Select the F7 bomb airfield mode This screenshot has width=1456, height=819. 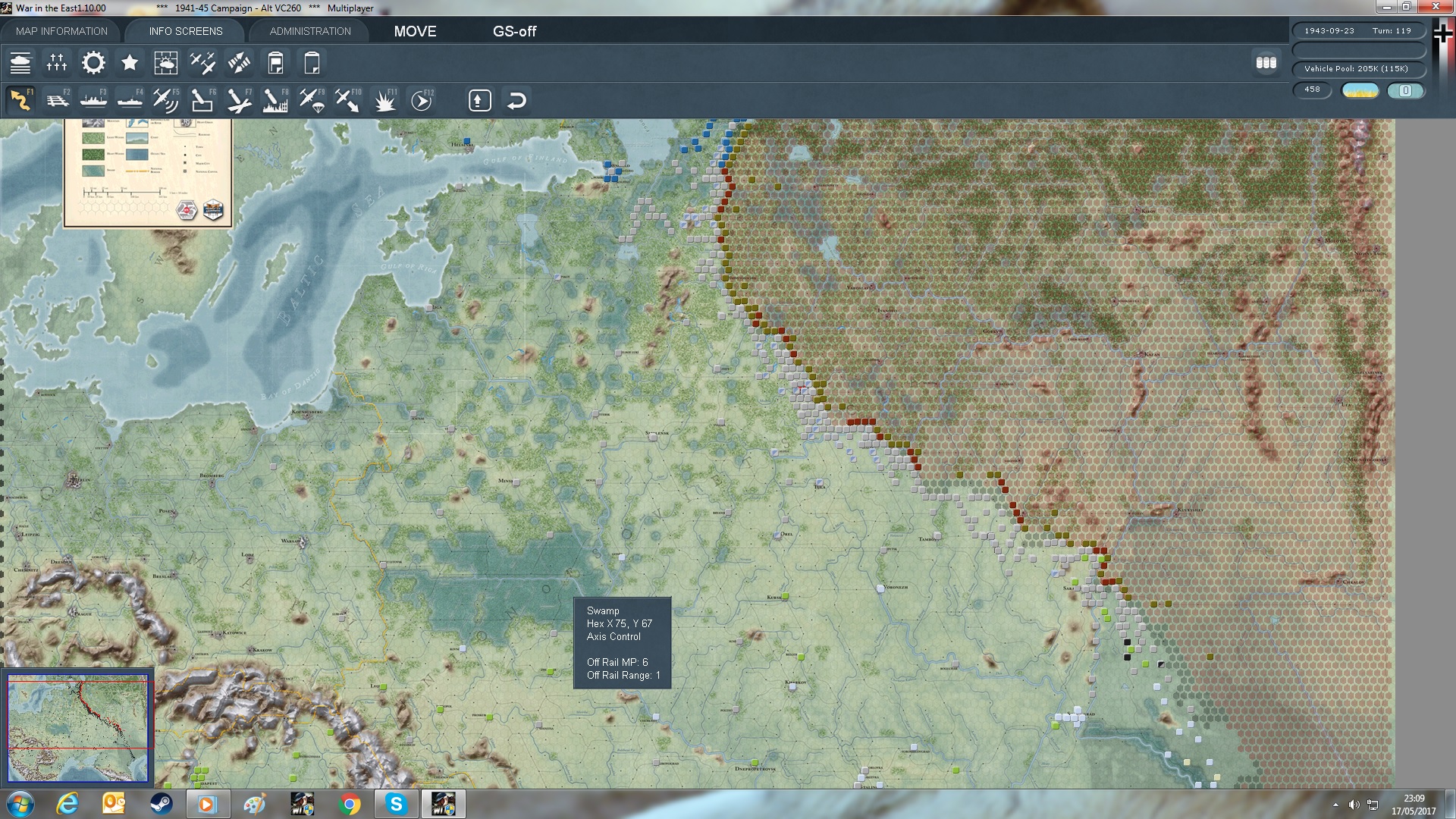[239, 100]
